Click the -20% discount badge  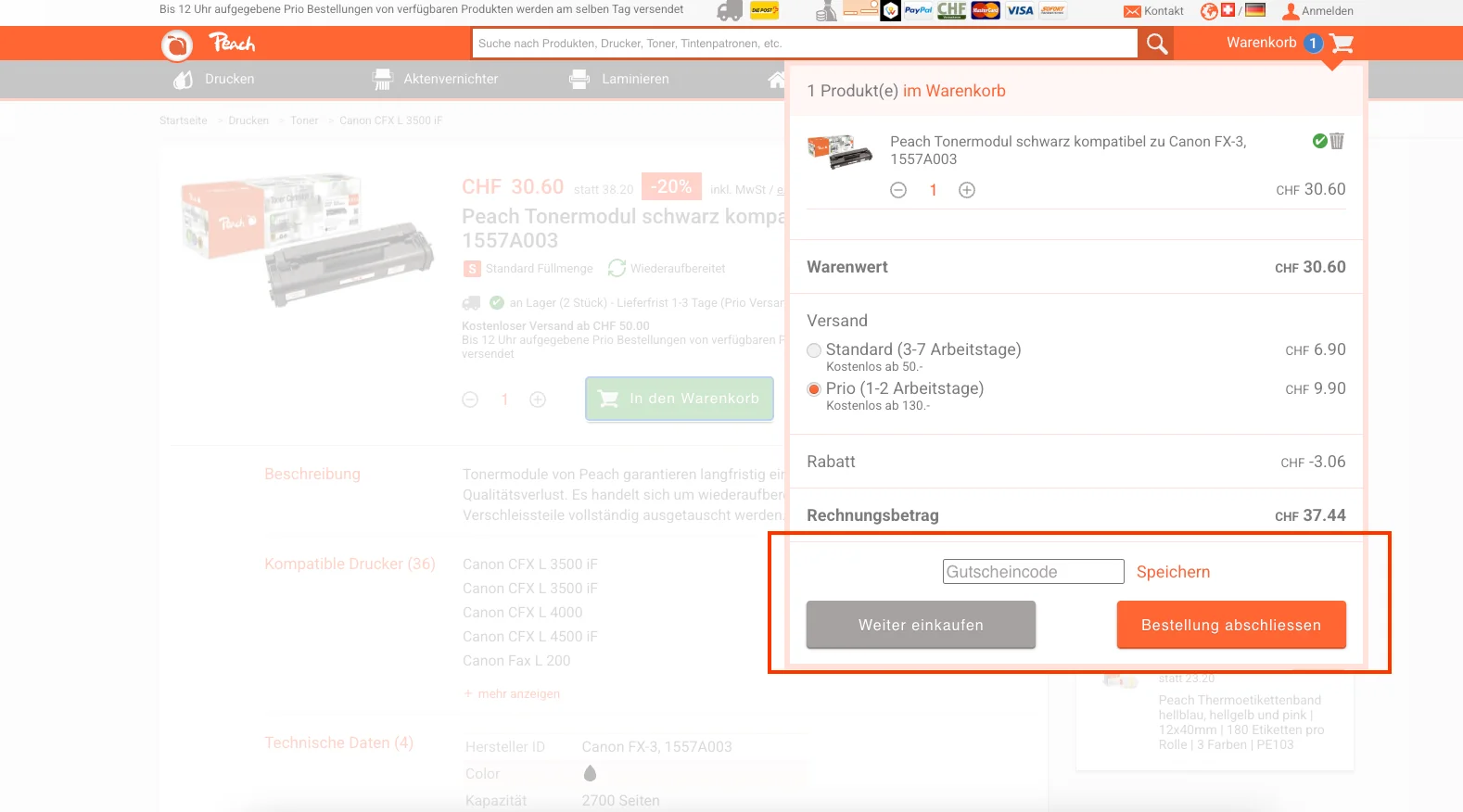coord(671,186)
